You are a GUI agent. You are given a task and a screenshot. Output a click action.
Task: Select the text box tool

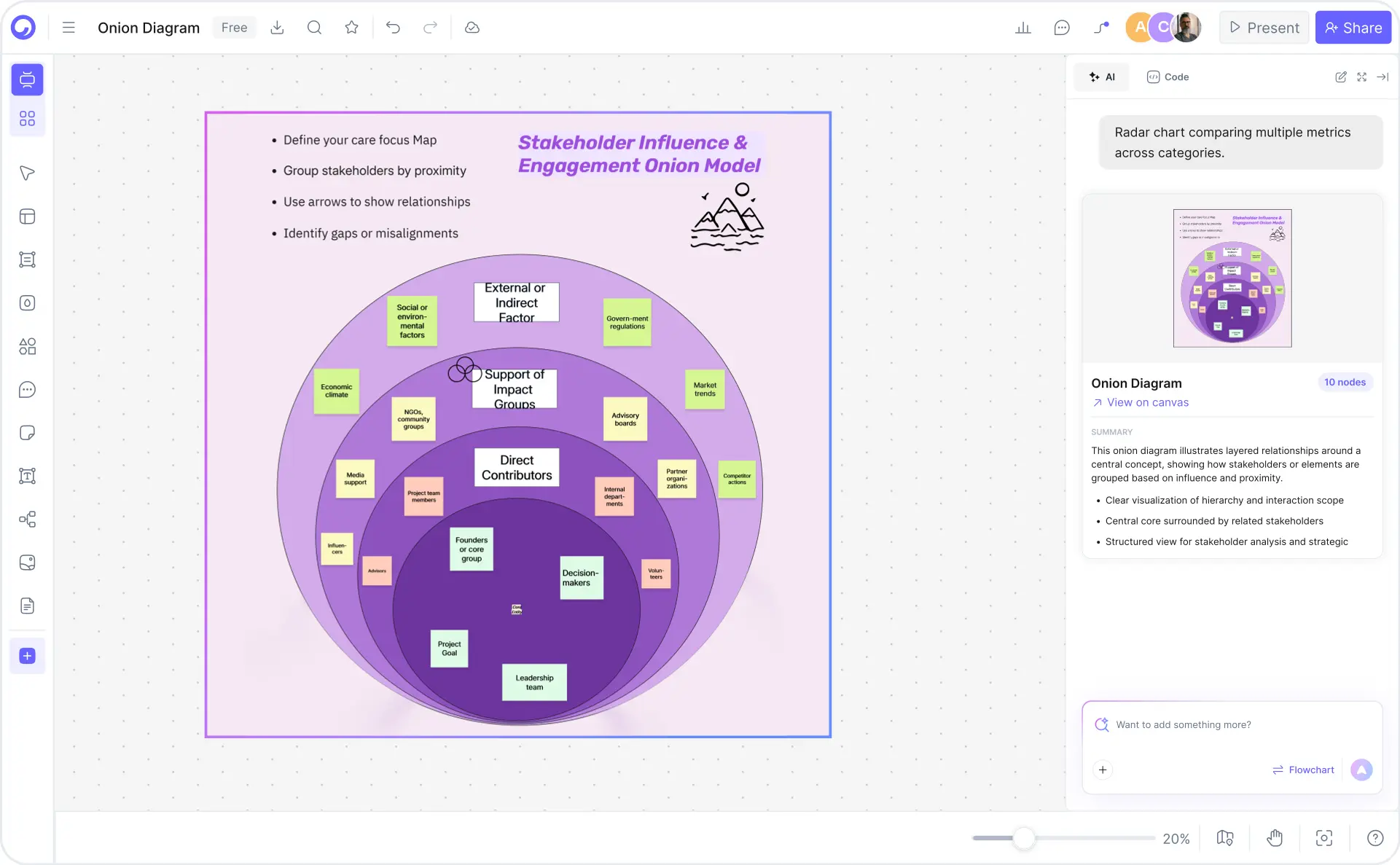click(x=27, y=476)
